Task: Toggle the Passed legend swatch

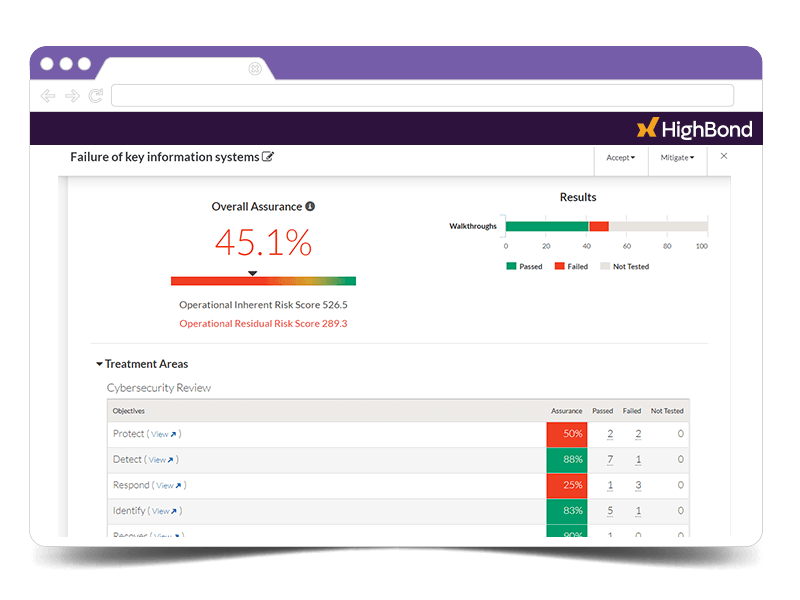Action: (511, 266)
